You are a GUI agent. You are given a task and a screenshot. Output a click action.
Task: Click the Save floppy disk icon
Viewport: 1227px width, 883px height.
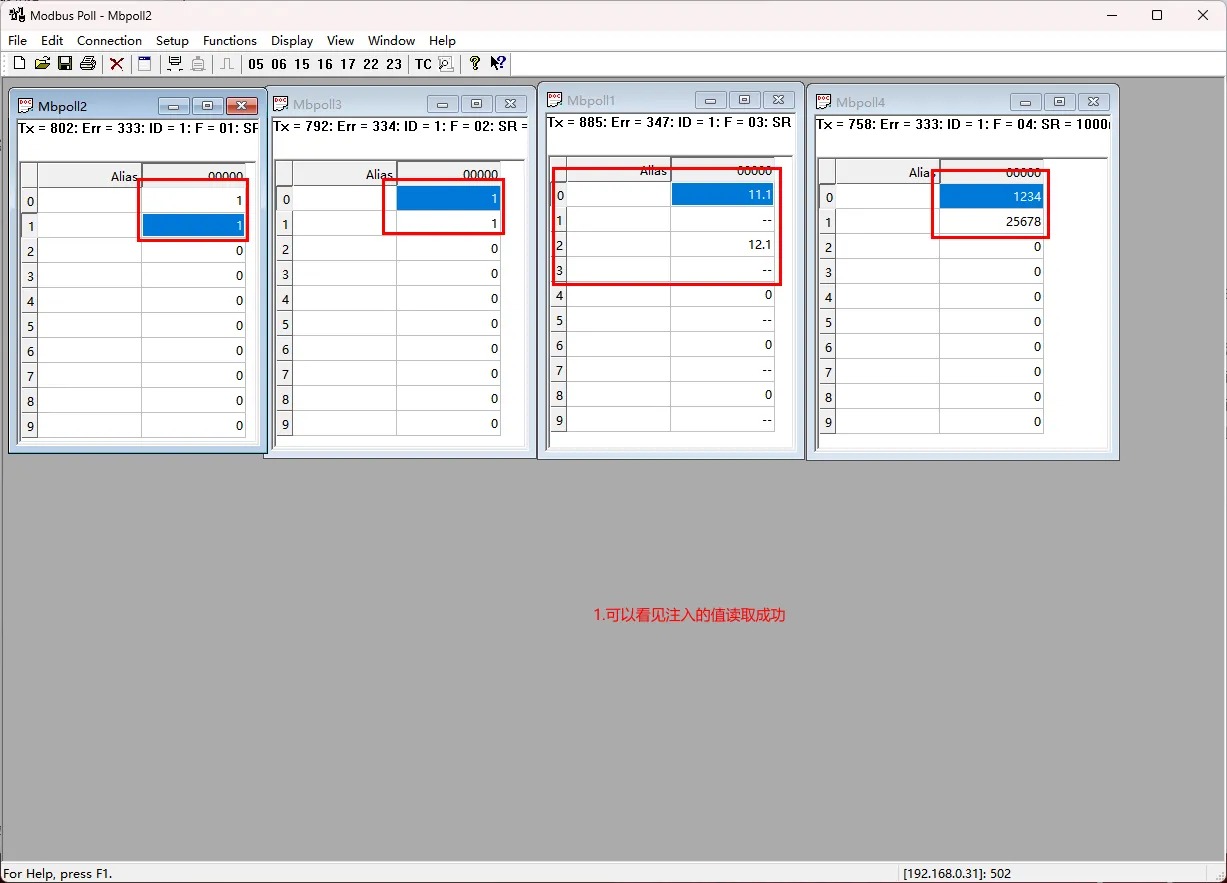[x=65, y=64]
